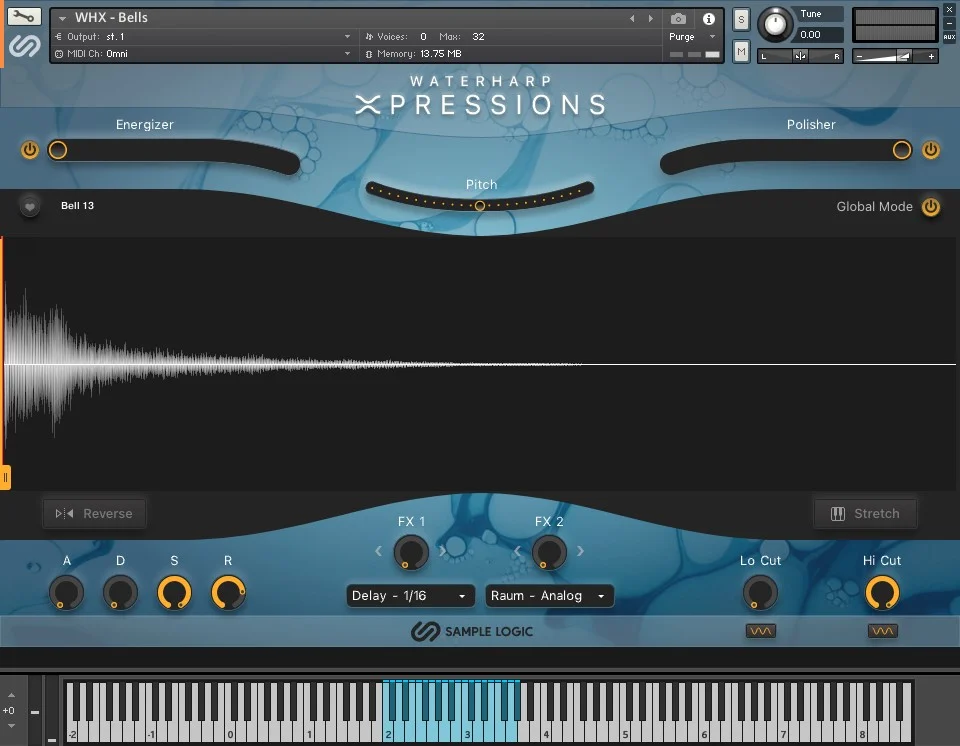Image resolution: width=960 pixels, height=746 pixels.
Task: Open the Delay - 1/16 effect dropdown
Action: (x=410, y=595)
